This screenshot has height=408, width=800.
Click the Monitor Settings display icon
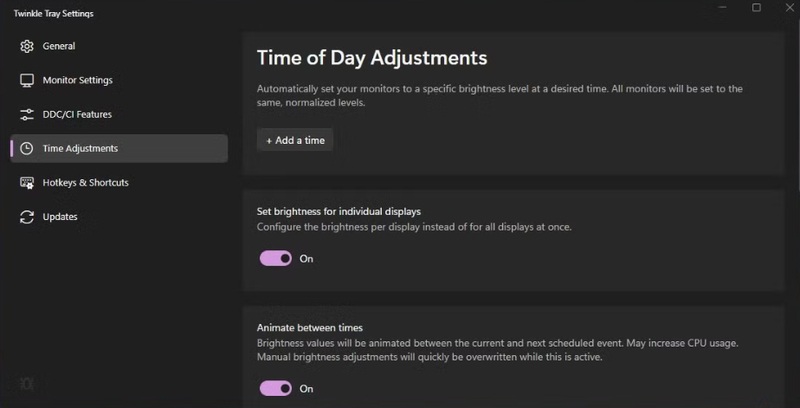pyautogui.click(x=27, y=80)
